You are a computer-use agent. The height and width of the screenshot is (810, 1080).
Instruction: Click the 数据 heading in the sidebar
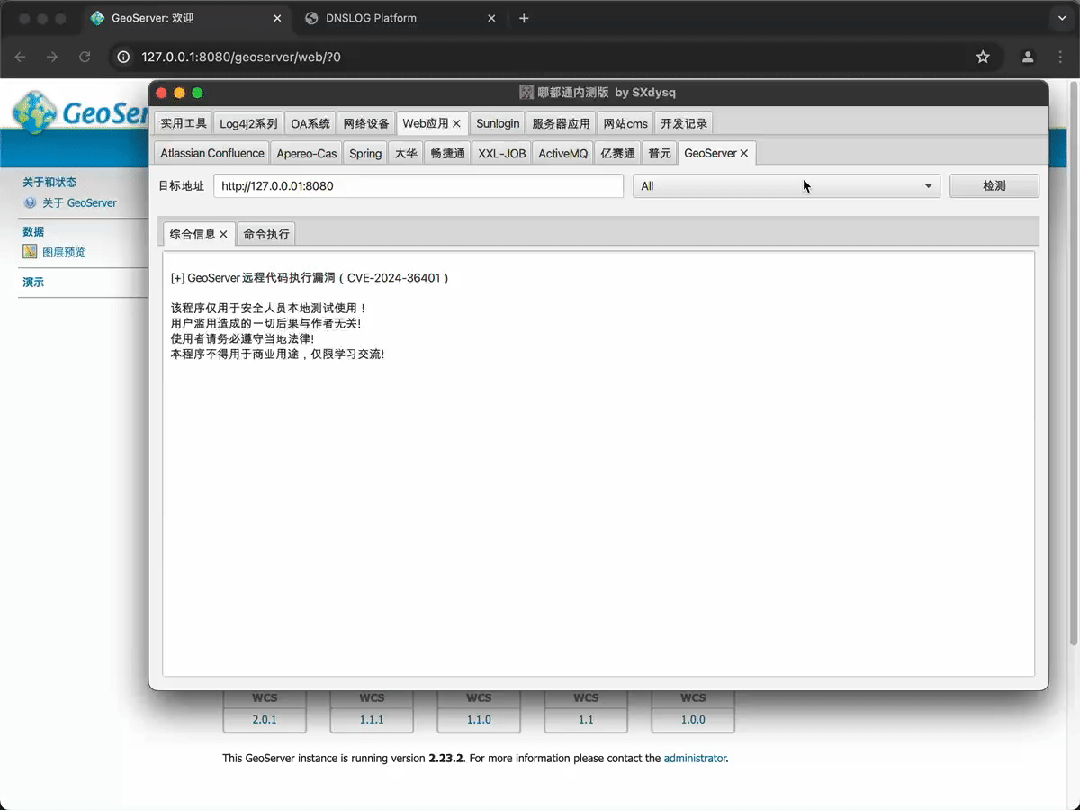[33, 232]
